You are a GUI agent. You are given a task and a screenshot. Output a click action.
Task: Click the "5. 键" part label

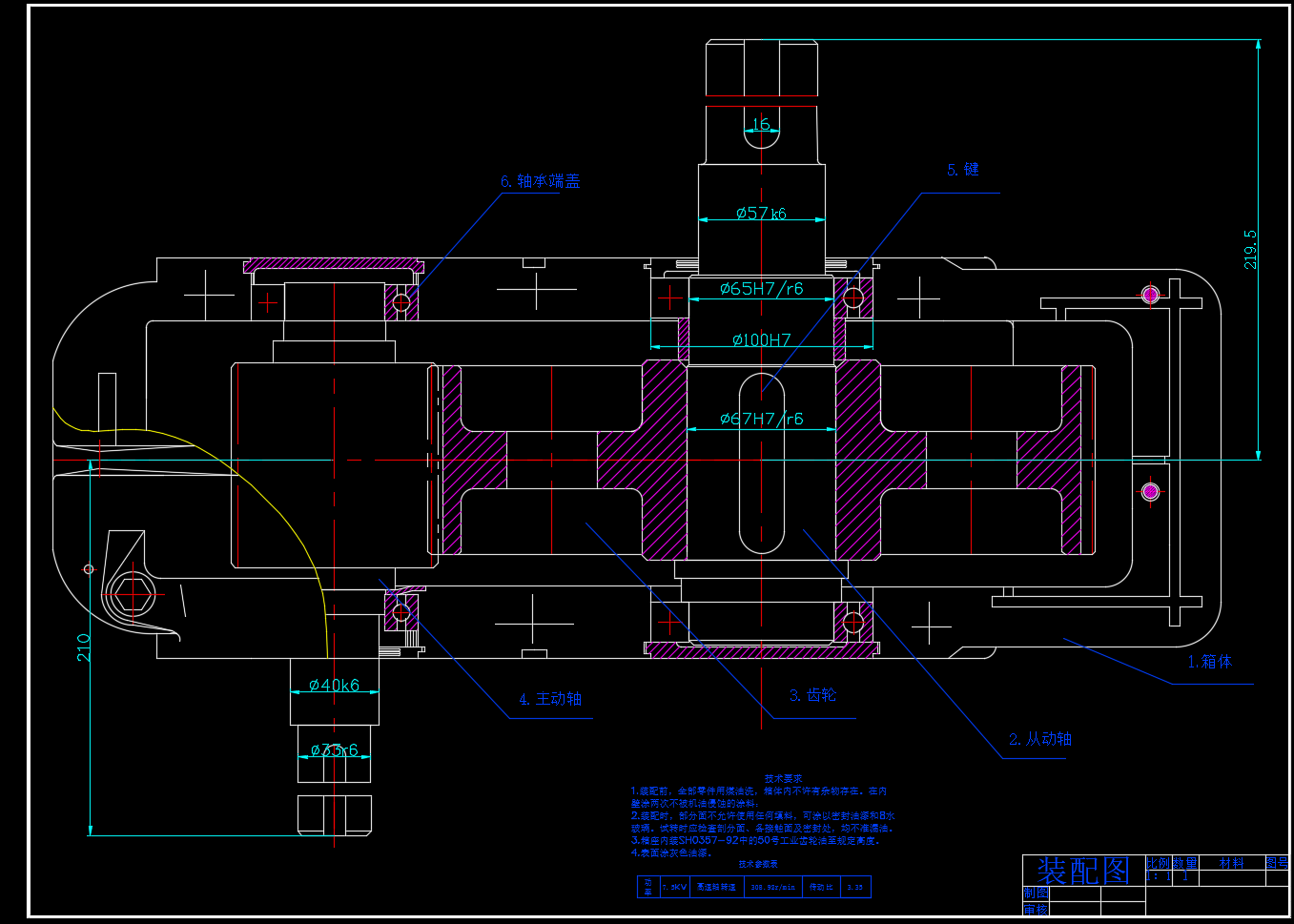962,170
